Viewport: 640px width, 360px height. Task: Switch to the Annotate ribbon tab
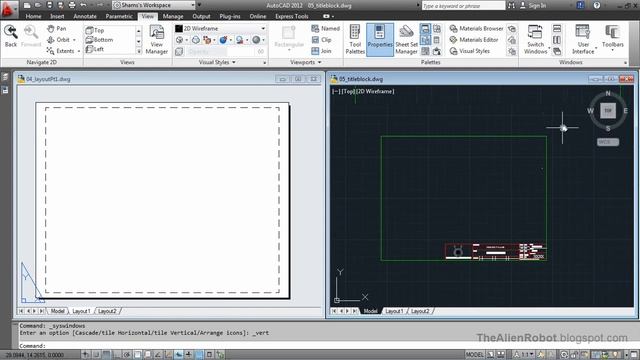85,16
